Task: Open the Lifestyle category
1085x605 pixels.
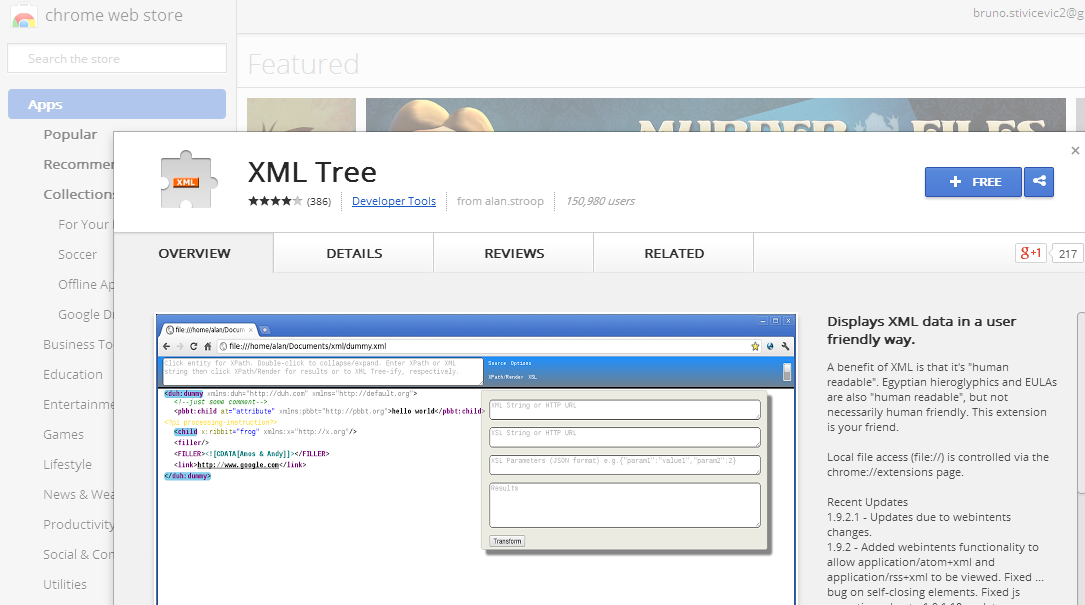Action: tap(67, 464)
